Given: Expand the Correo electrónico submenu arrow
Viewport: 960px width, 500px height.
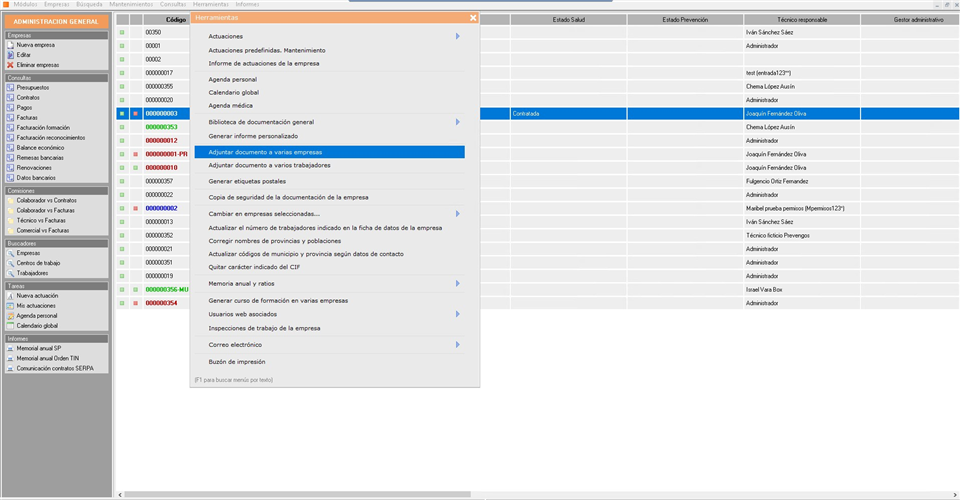Looking at the screenshot, I should pyautogui.click(x=457, y=344).
